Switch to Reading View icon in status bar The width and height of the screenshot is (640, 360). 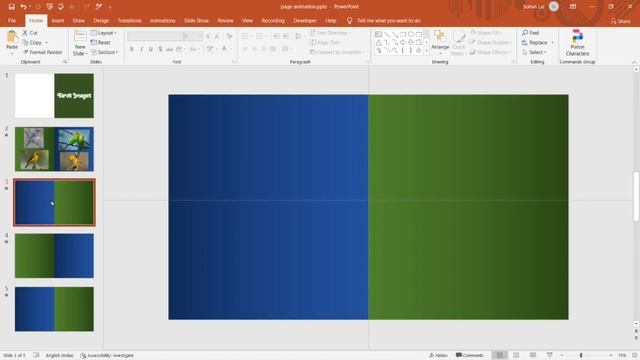[x=533, y=356]
